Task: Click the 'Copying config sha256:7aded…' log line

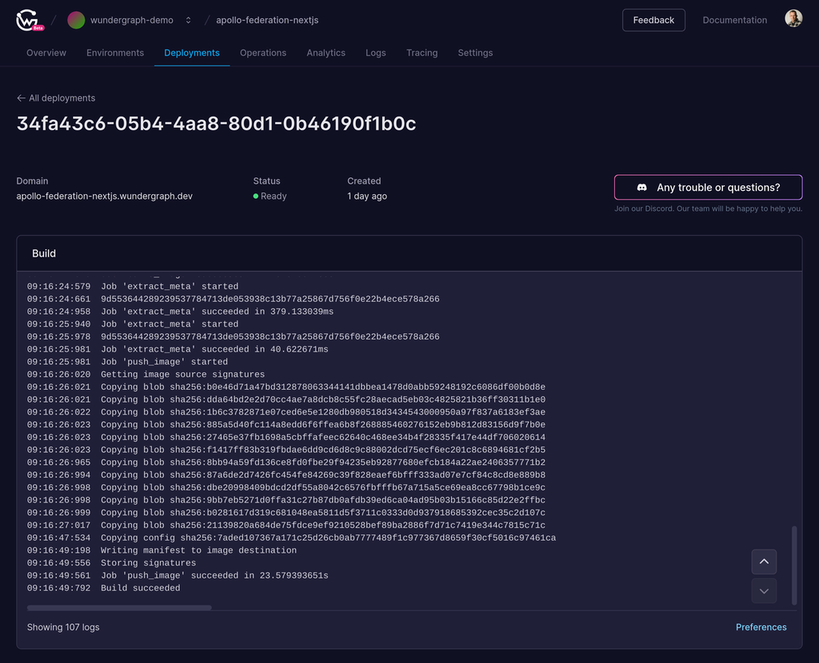Action: click(x=291, y=538)
